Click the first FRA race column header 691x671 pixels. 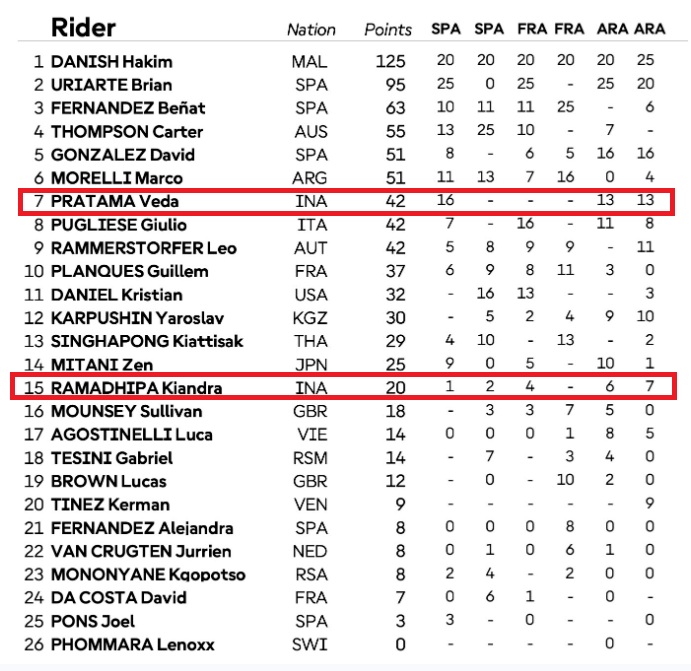(x=532, y=29)
